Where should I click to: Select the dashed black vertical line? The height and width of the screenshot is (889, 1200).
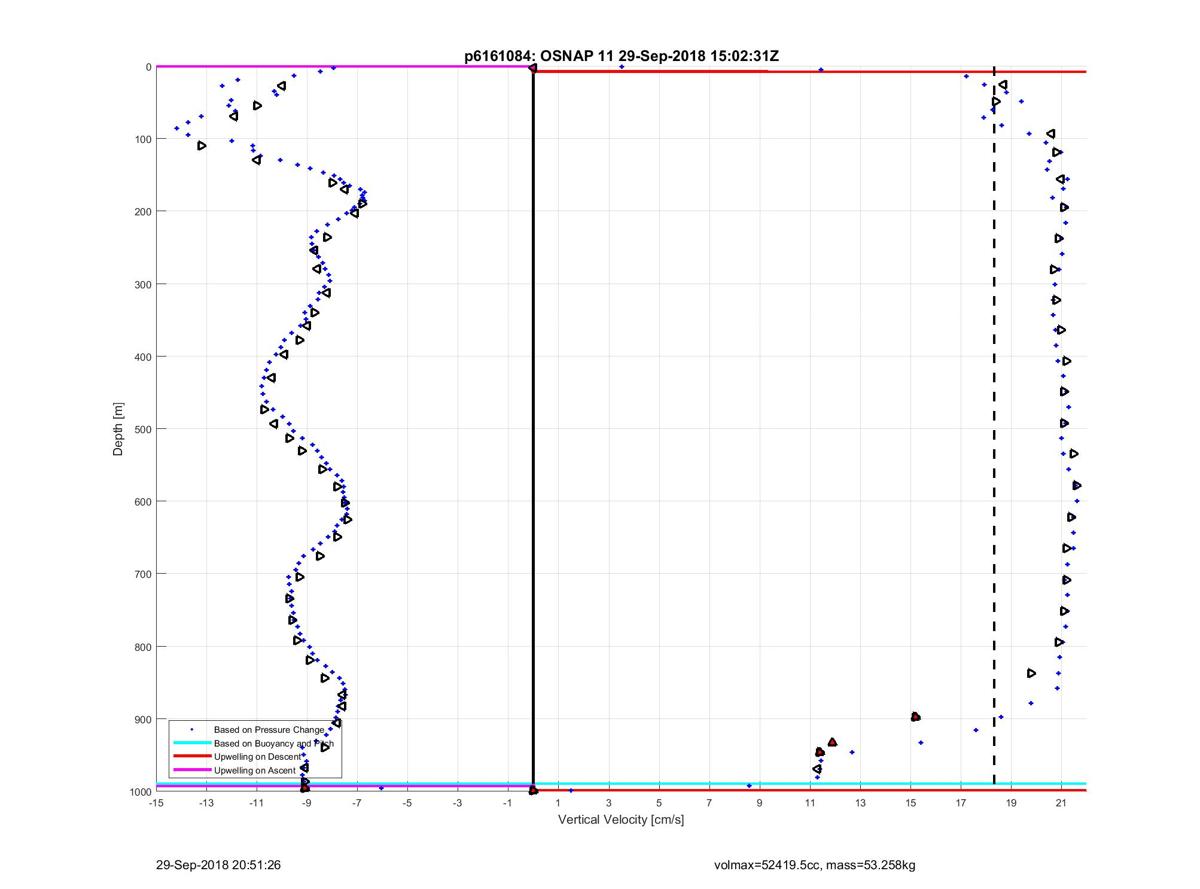coord(994,425)
